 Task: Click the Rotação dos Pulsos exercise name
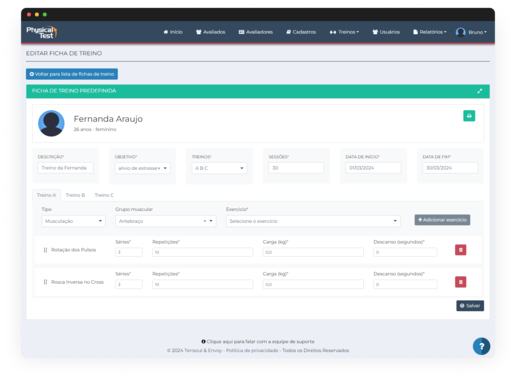click(73, 250)
